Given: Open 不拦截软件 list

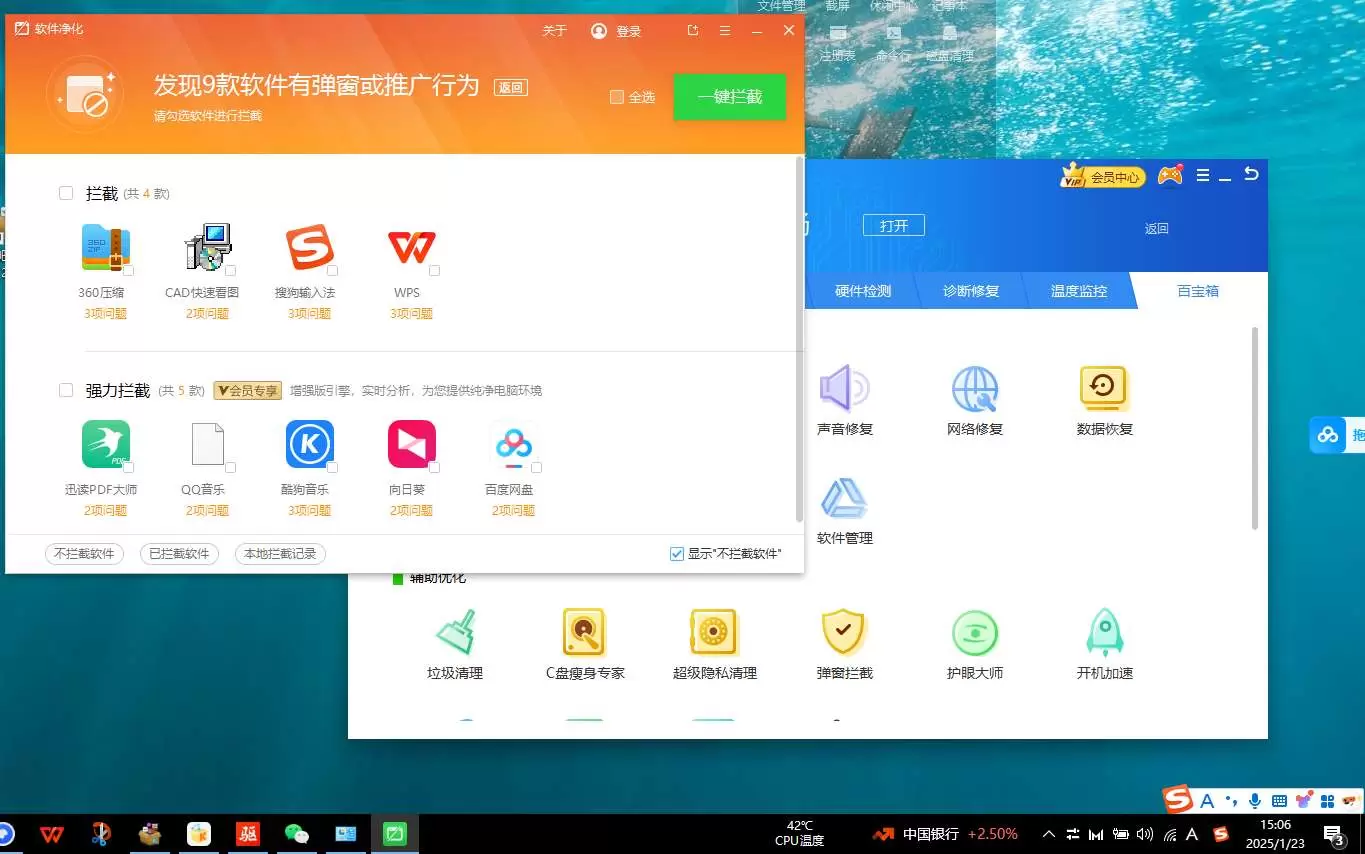Looking at the screenshot, I should 85,553.
